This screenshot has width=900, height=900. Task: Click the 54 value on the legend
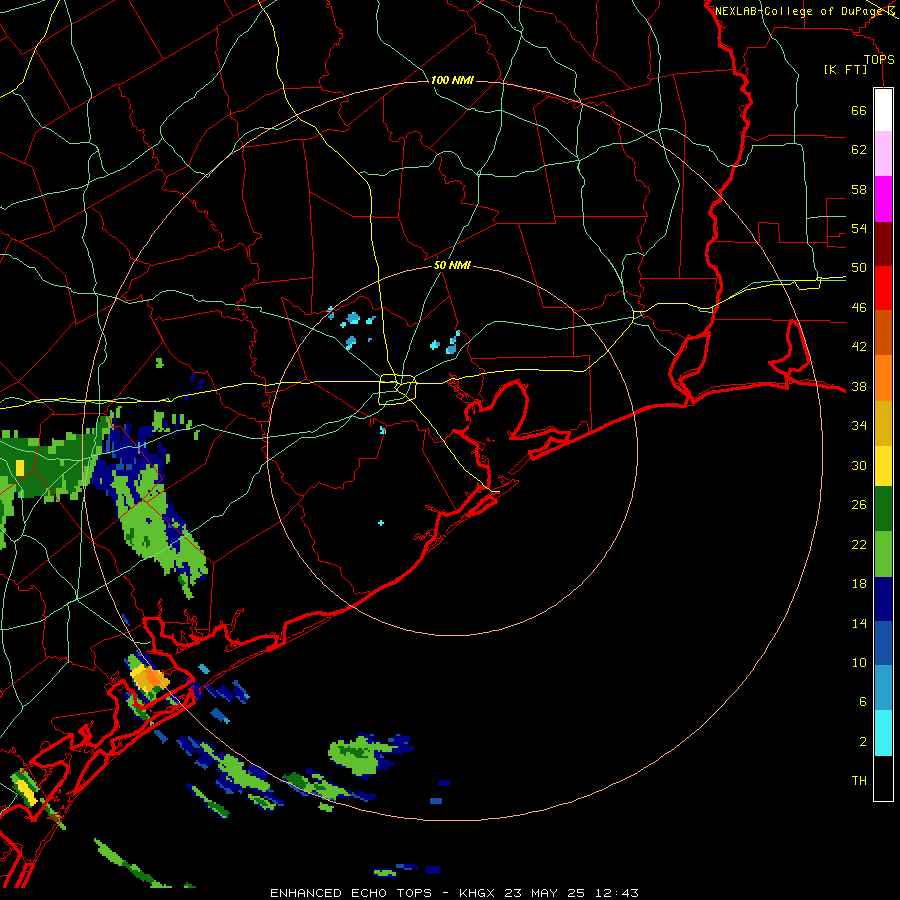(859, 228)
